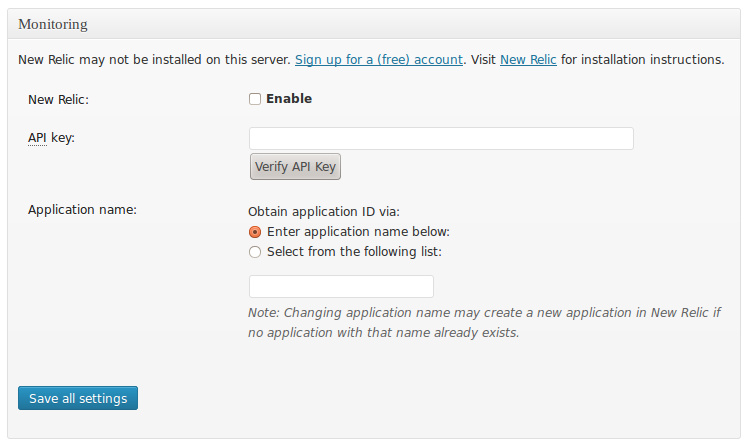Choose the Select from the following list radio button
The height and width of the screenshot is (441, 745).
[x=255, y=252]
